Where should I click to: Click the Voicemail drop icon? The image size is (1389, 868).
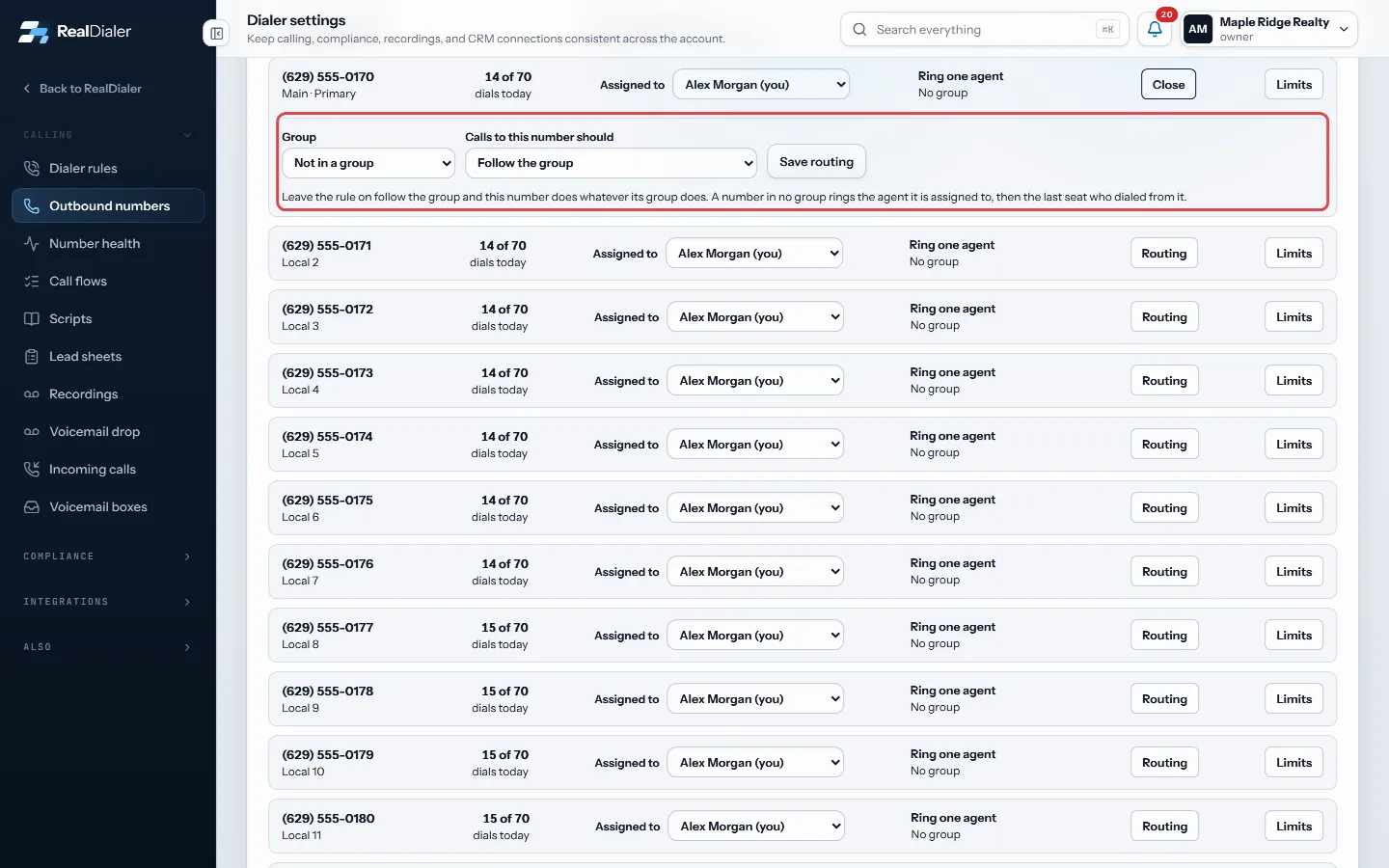(32, 432)
